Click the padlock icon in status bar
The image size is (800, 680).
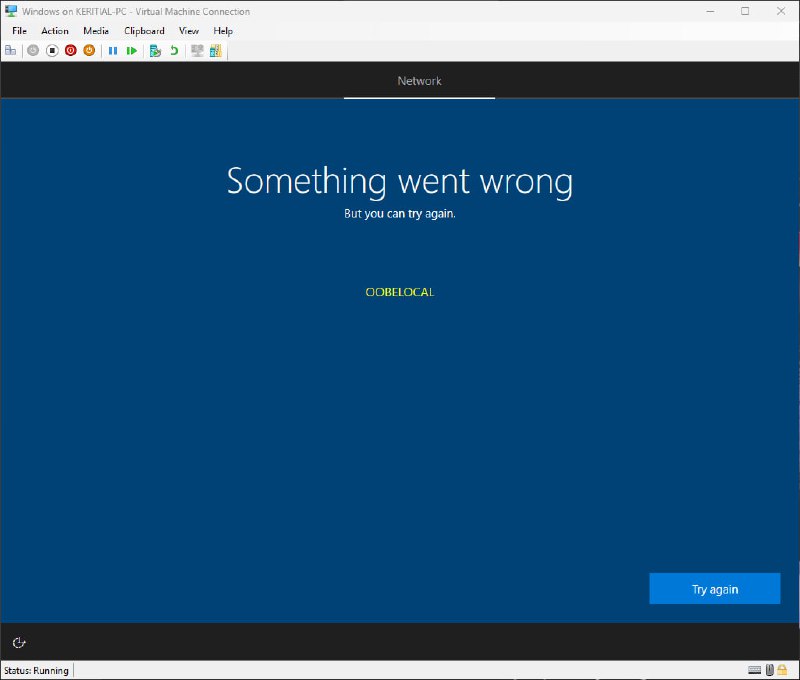781,670
